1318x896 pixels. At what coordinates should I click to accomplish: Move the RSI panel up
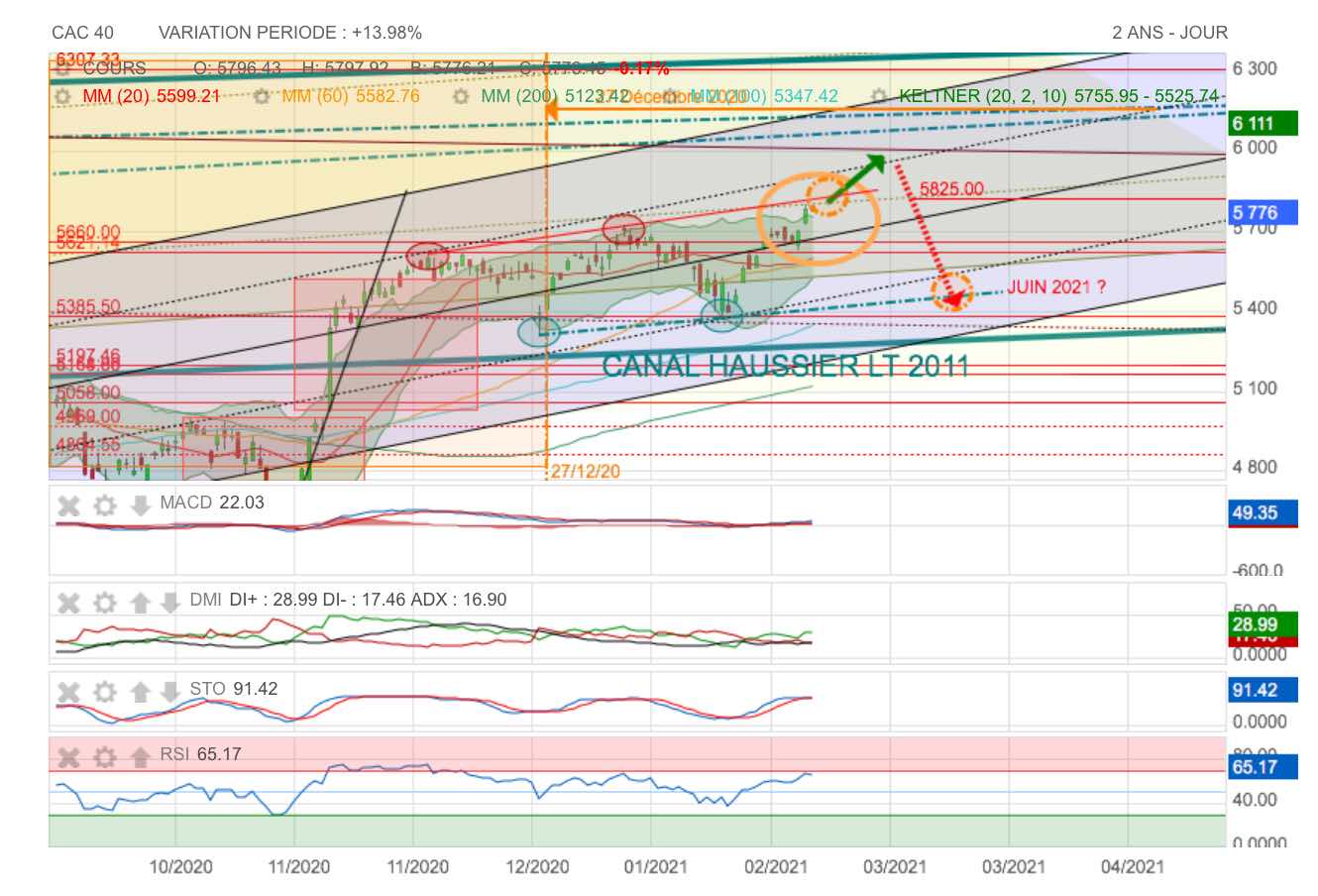coord(140,758)
